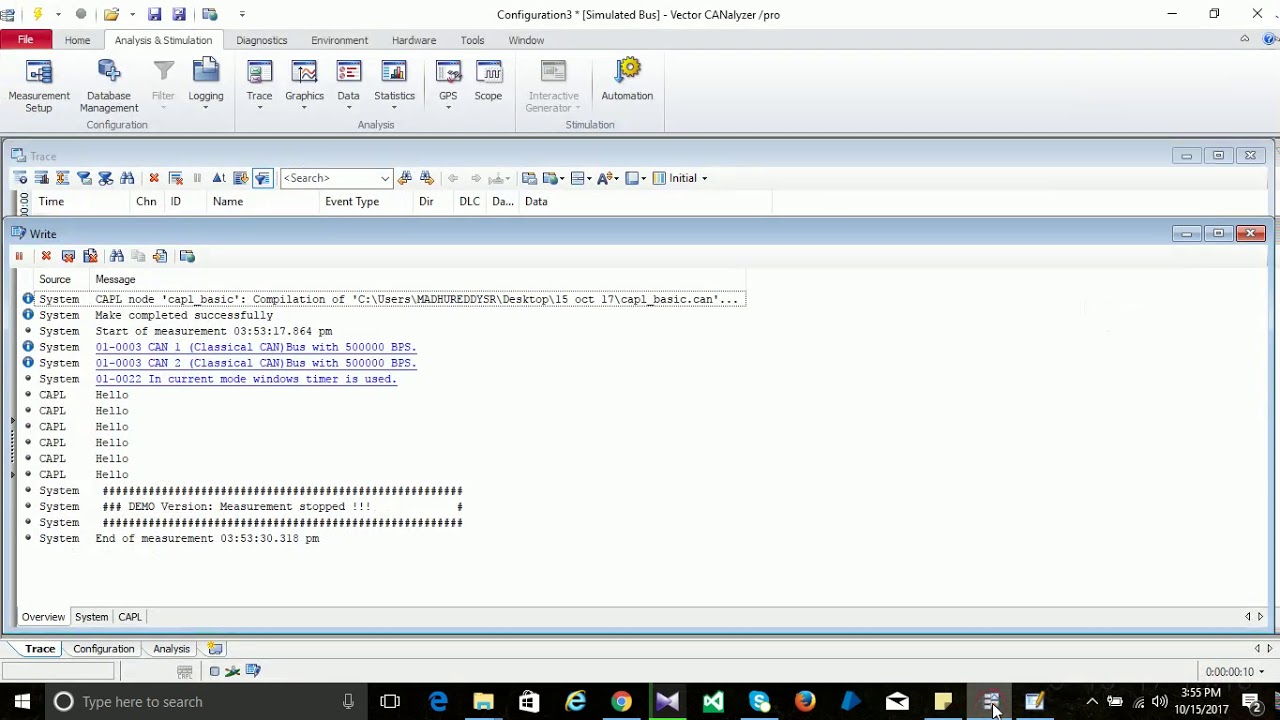Switch to the System tab in Write window

point(91,617)
